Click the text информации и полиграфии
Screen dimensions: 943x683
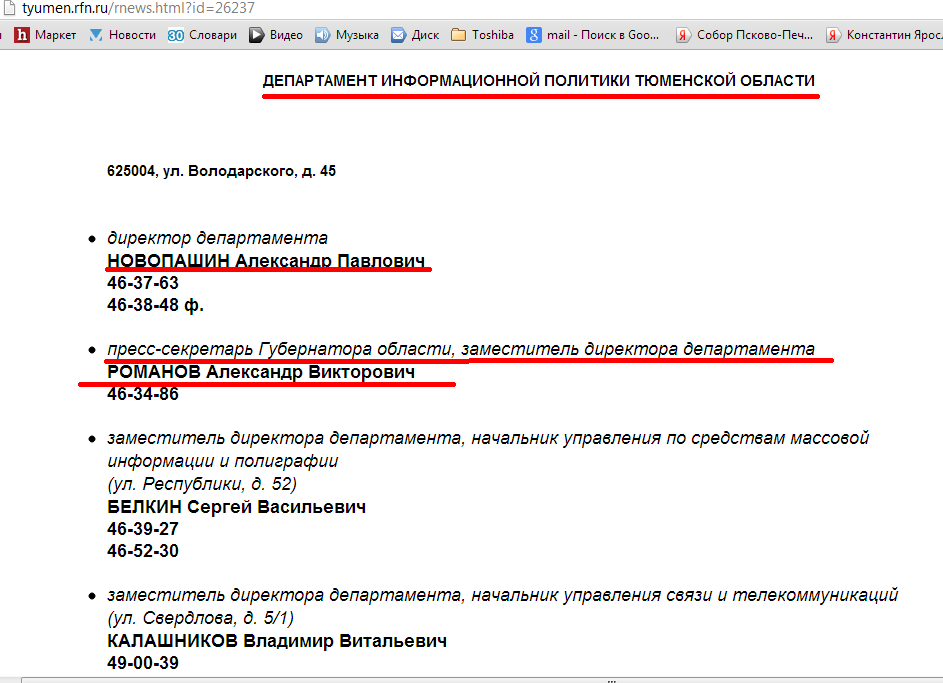coord(223,461)
